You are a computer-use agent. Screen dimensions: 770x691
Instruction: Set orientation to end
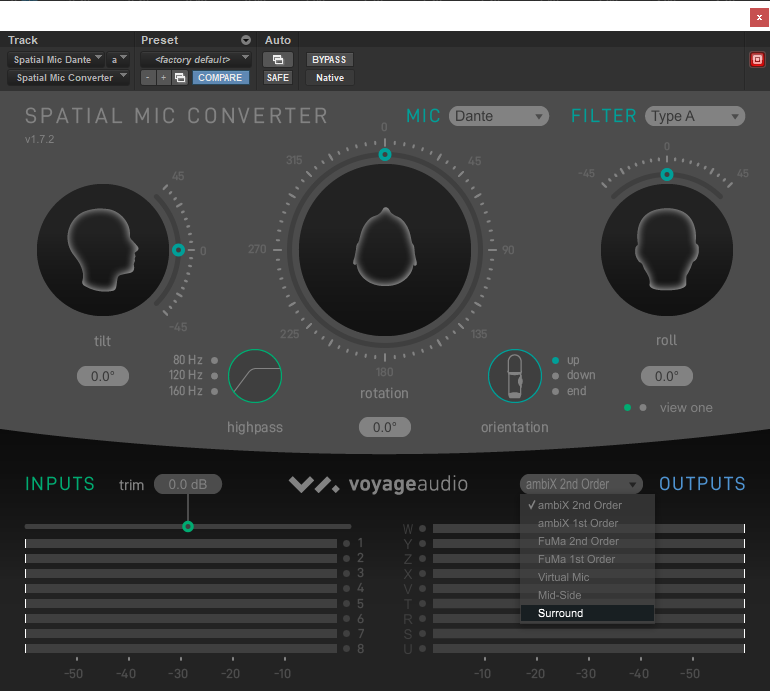pyautogui.click(x=555, y=391)
